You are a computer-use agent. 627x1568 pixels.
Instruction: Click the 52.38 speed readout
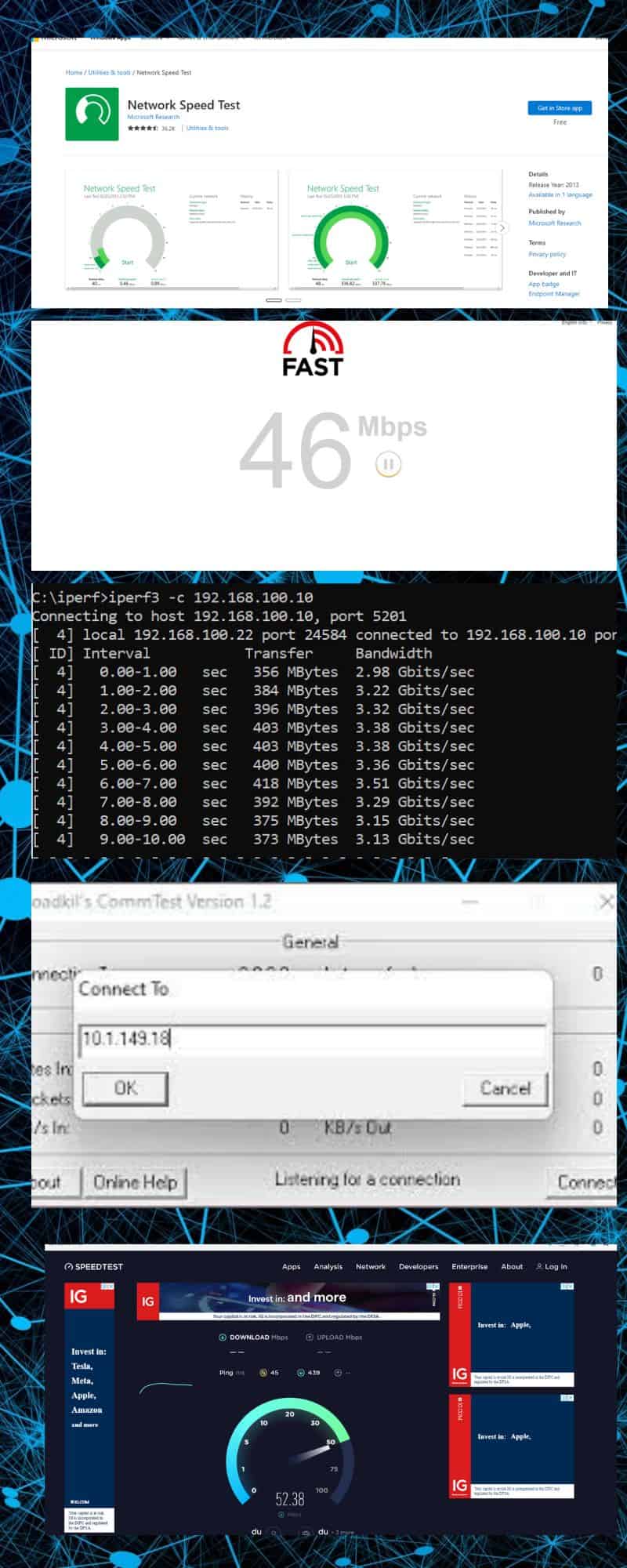tap(289, 1499)
